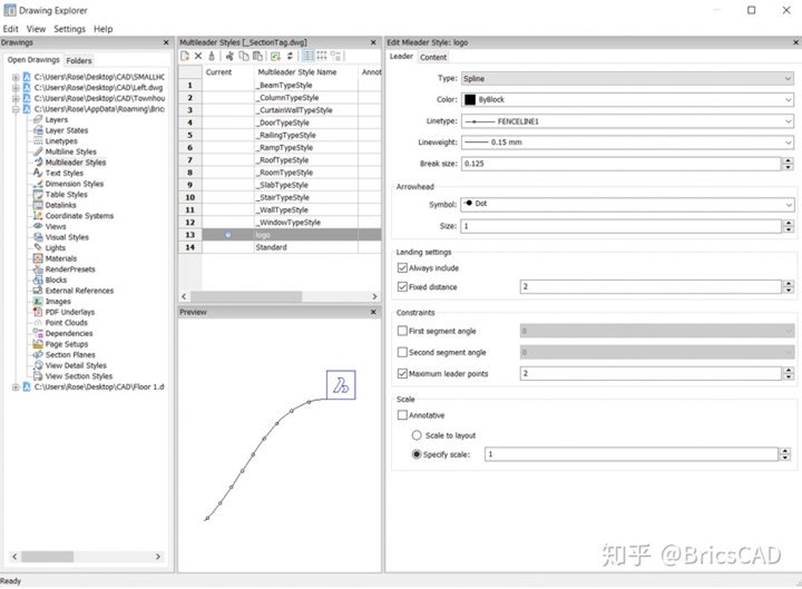Open Blocks in the drawing tree
Image resolution: width=802 pixels, height=589 pixels.
(56, 280)
